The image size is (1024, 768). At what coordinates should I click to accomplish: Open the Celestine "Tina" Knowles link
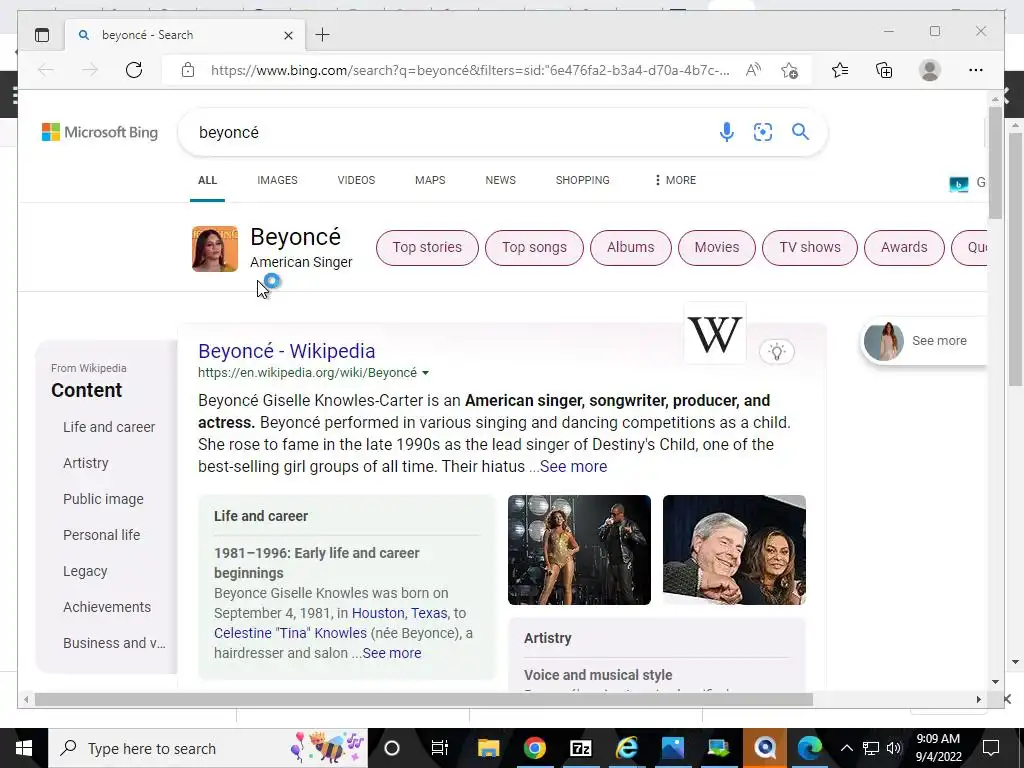coord(290,633)
